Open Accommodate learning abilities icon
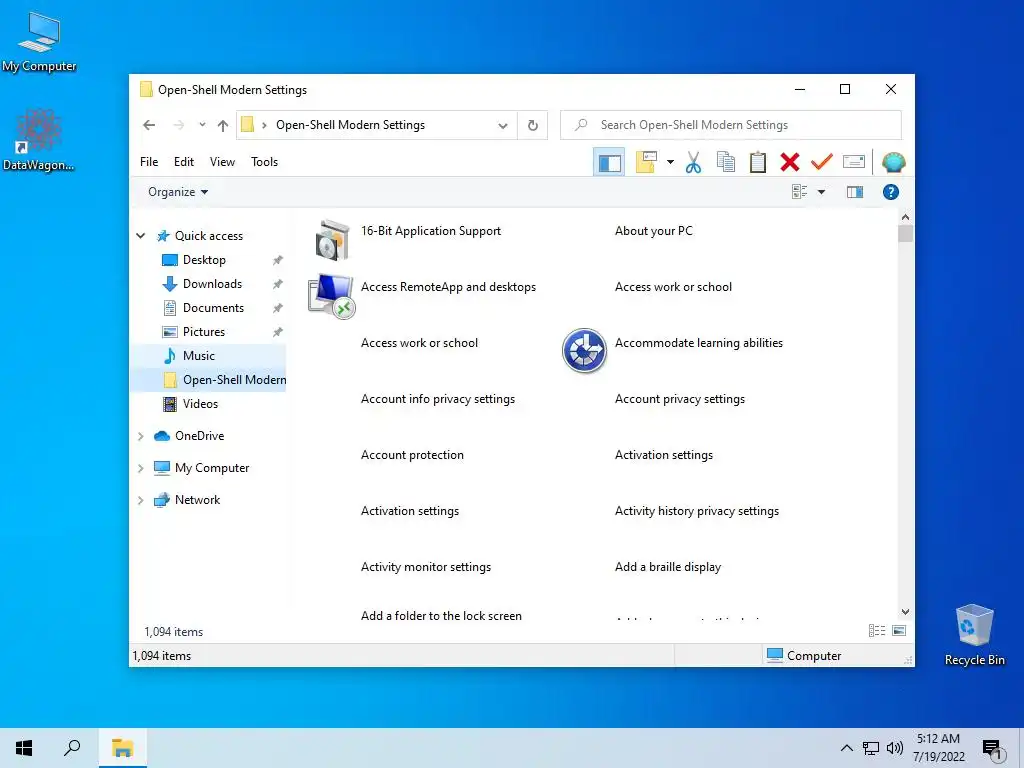Image resolution: width=1024 pixels, height=768 pixels. coord(584,351)
